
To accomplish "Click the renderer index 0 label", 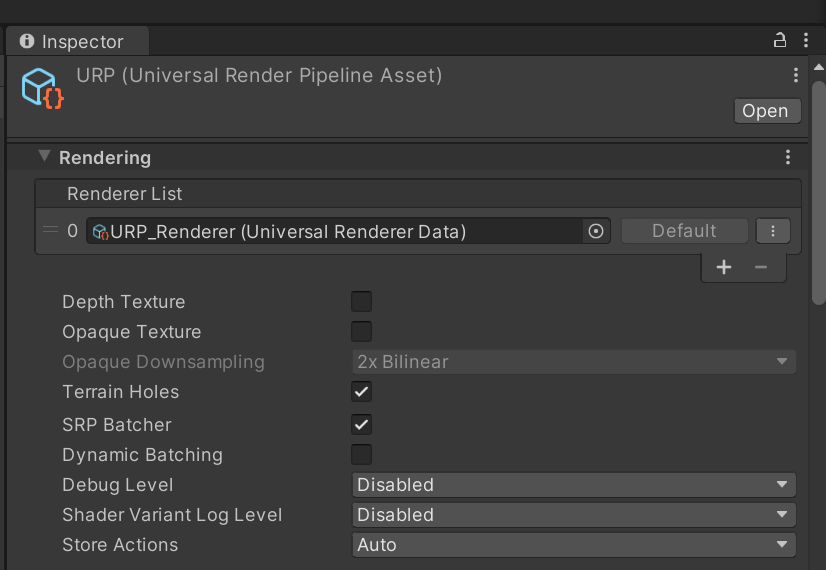I will pyautogui.click(x=73, y=231).
